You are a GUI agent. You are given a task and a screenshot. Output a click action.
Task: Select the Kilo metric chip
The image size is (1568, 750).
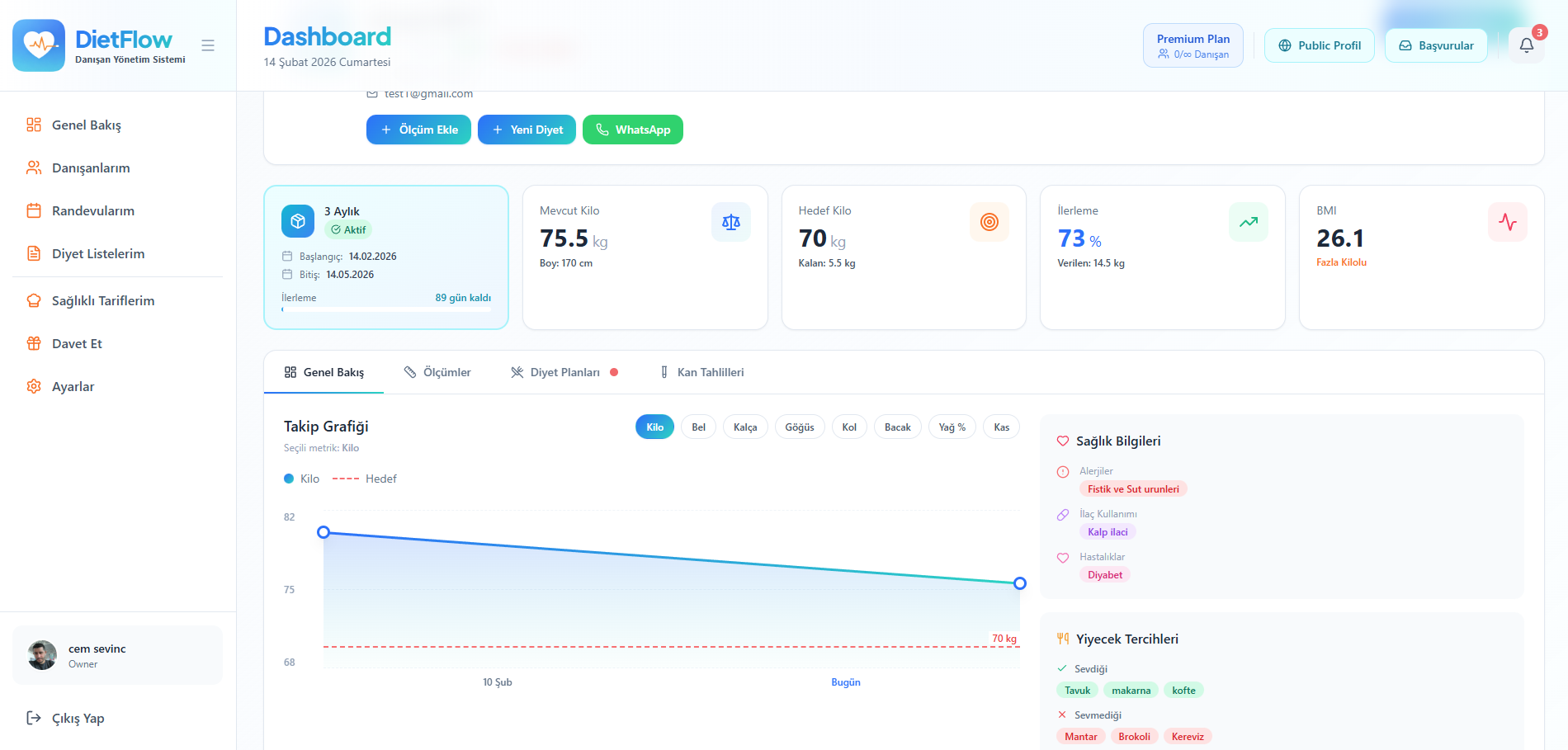654,427
